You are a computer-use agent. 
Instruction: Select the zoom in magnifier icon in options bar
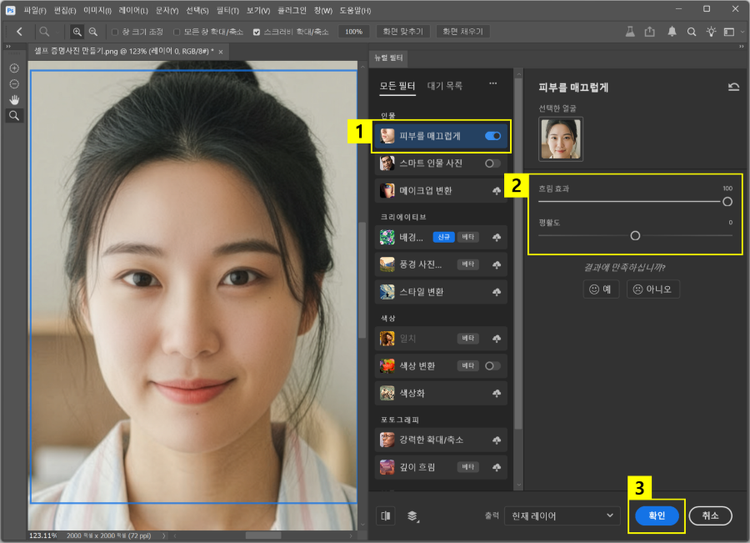77,32
